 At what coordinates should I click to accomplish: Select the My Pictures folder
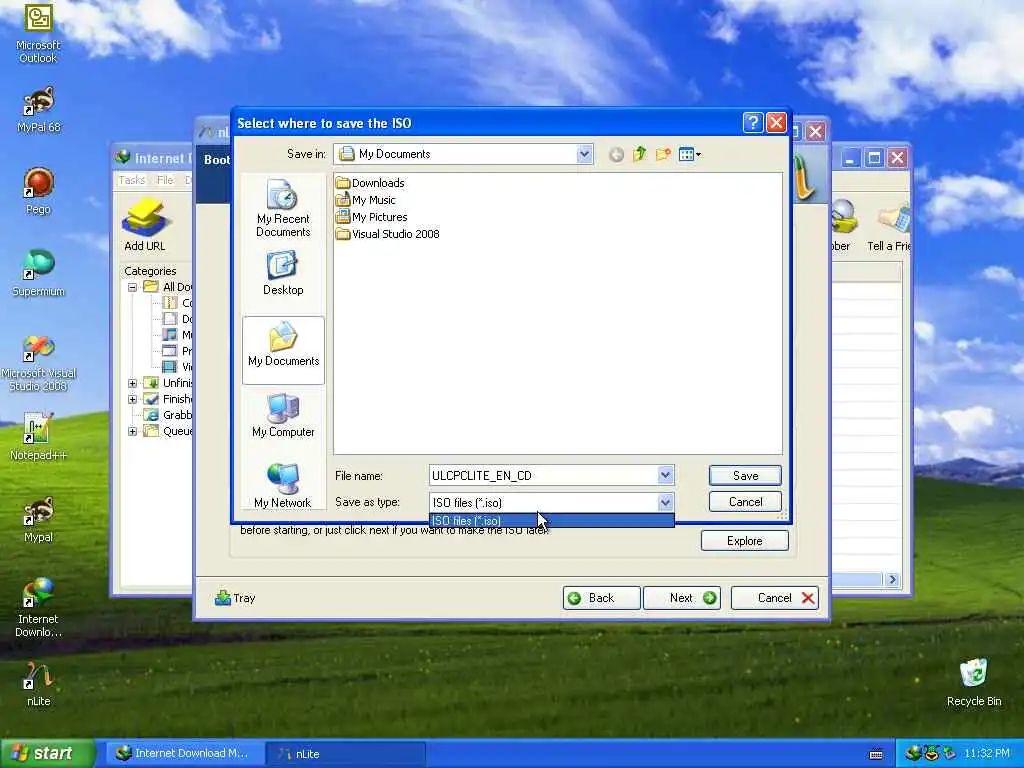coord(371,217)
